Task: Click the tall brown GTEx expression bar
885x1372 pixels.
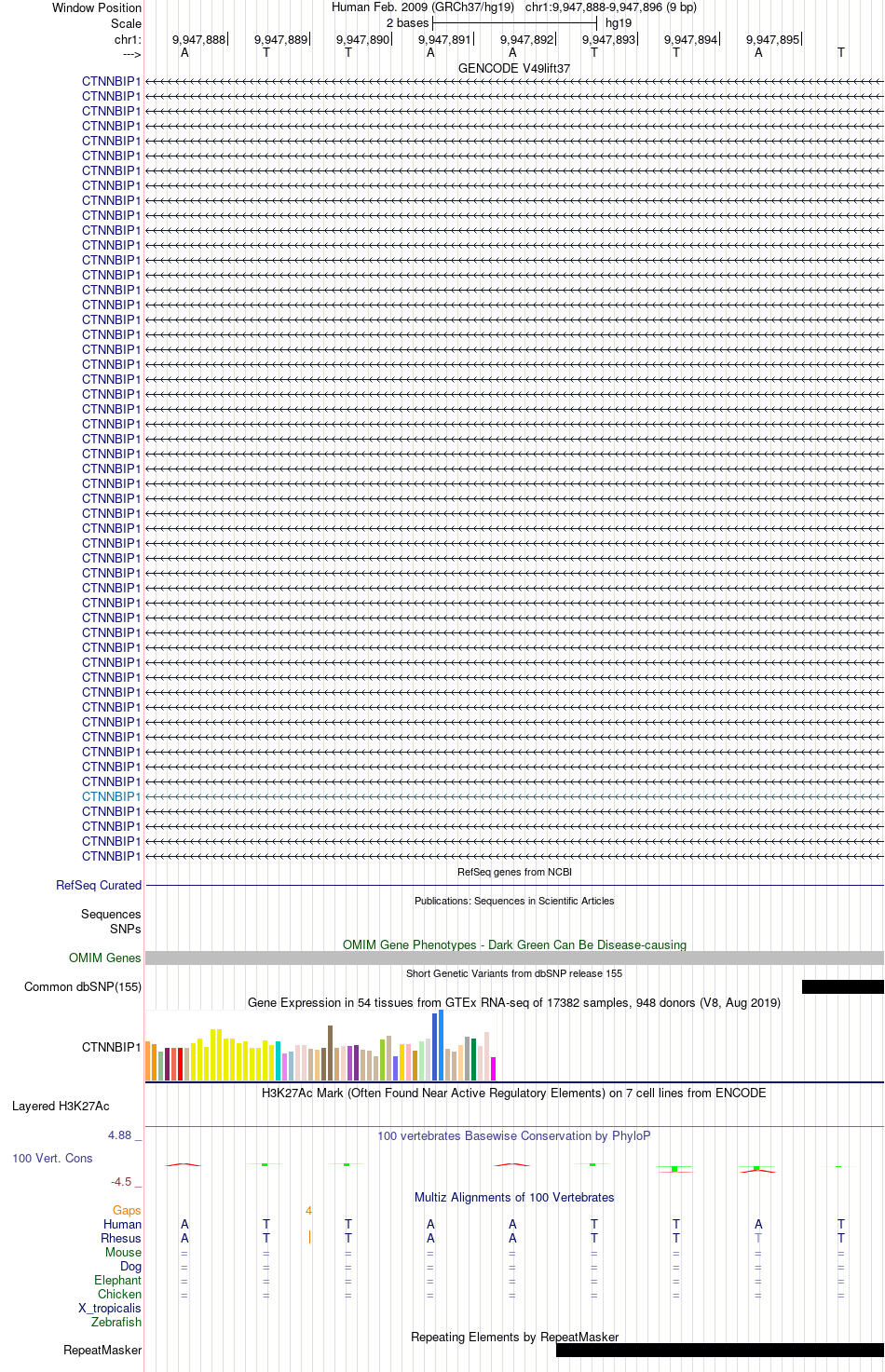Action: [330, 1053]
